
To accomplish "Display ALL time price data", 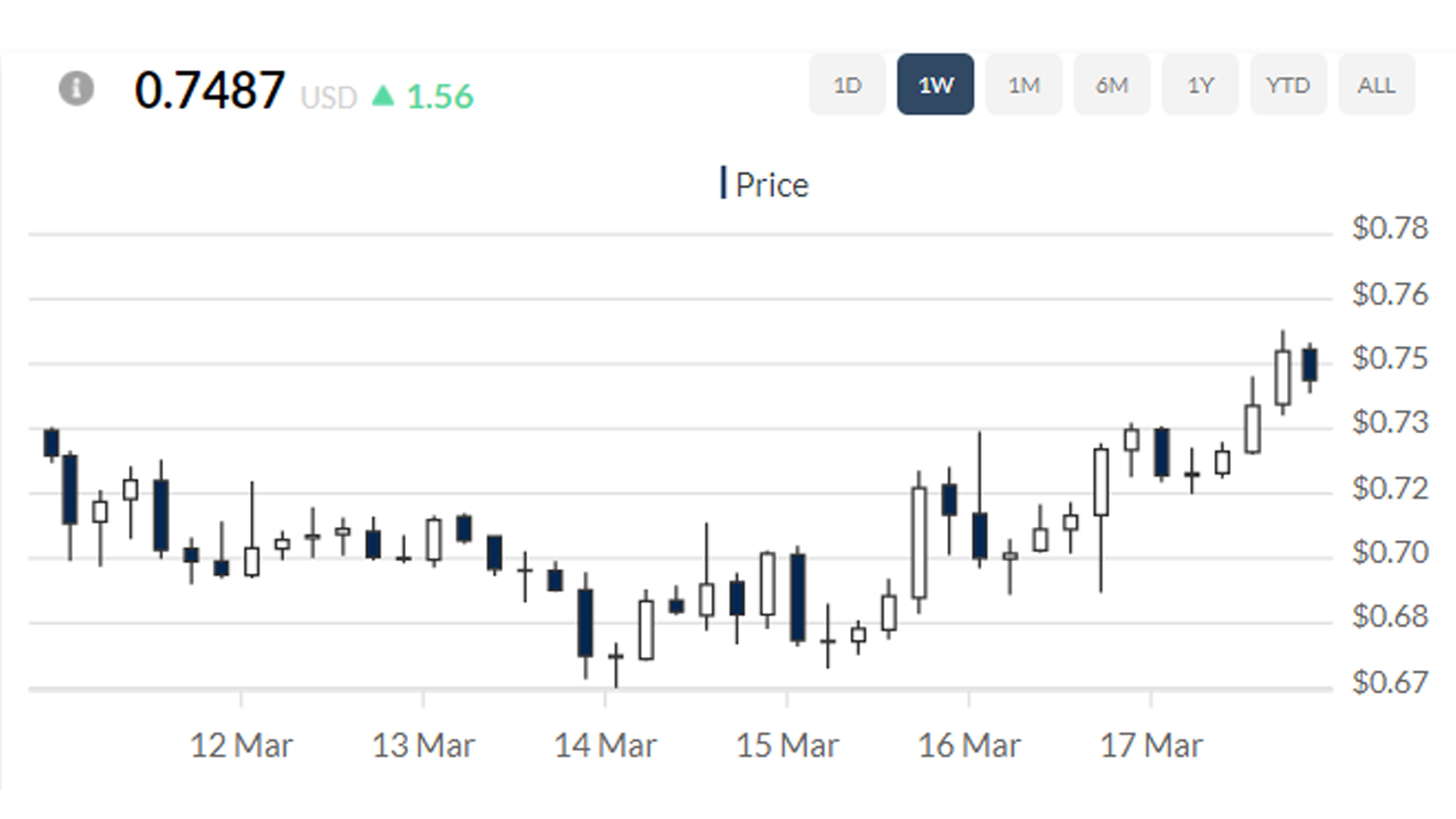I will 1376,84.
